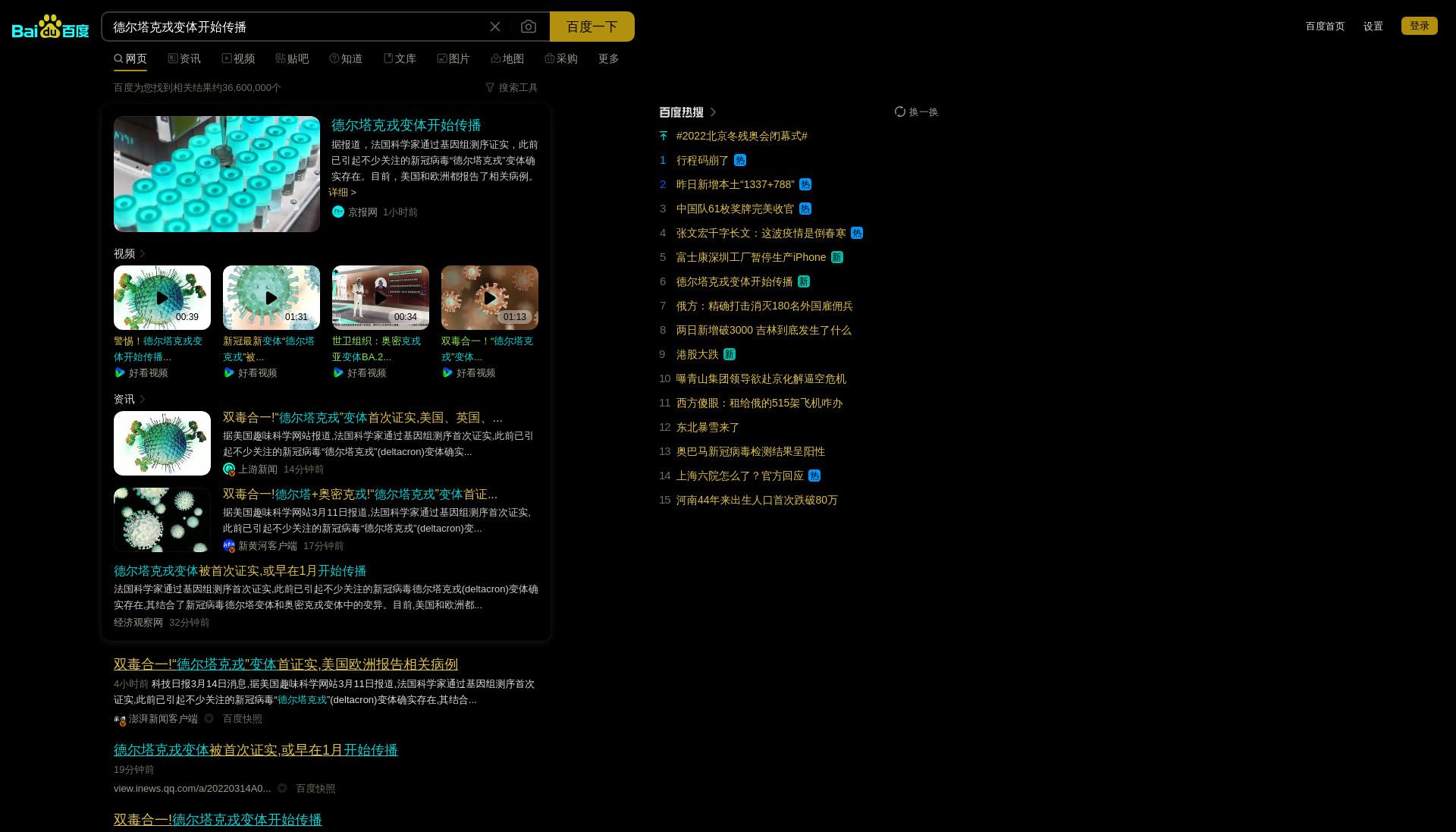Click the shield icon next to 澎湃新闻客户端
The image size is (1456, 832).
coord(209,719)
